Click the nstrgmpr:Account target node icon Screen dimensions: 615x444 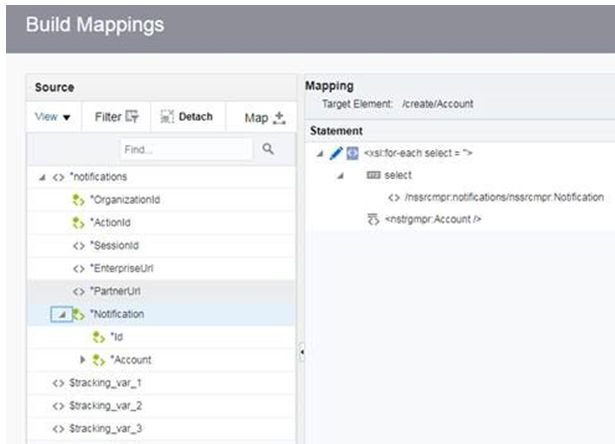click(x=373, y=219)
